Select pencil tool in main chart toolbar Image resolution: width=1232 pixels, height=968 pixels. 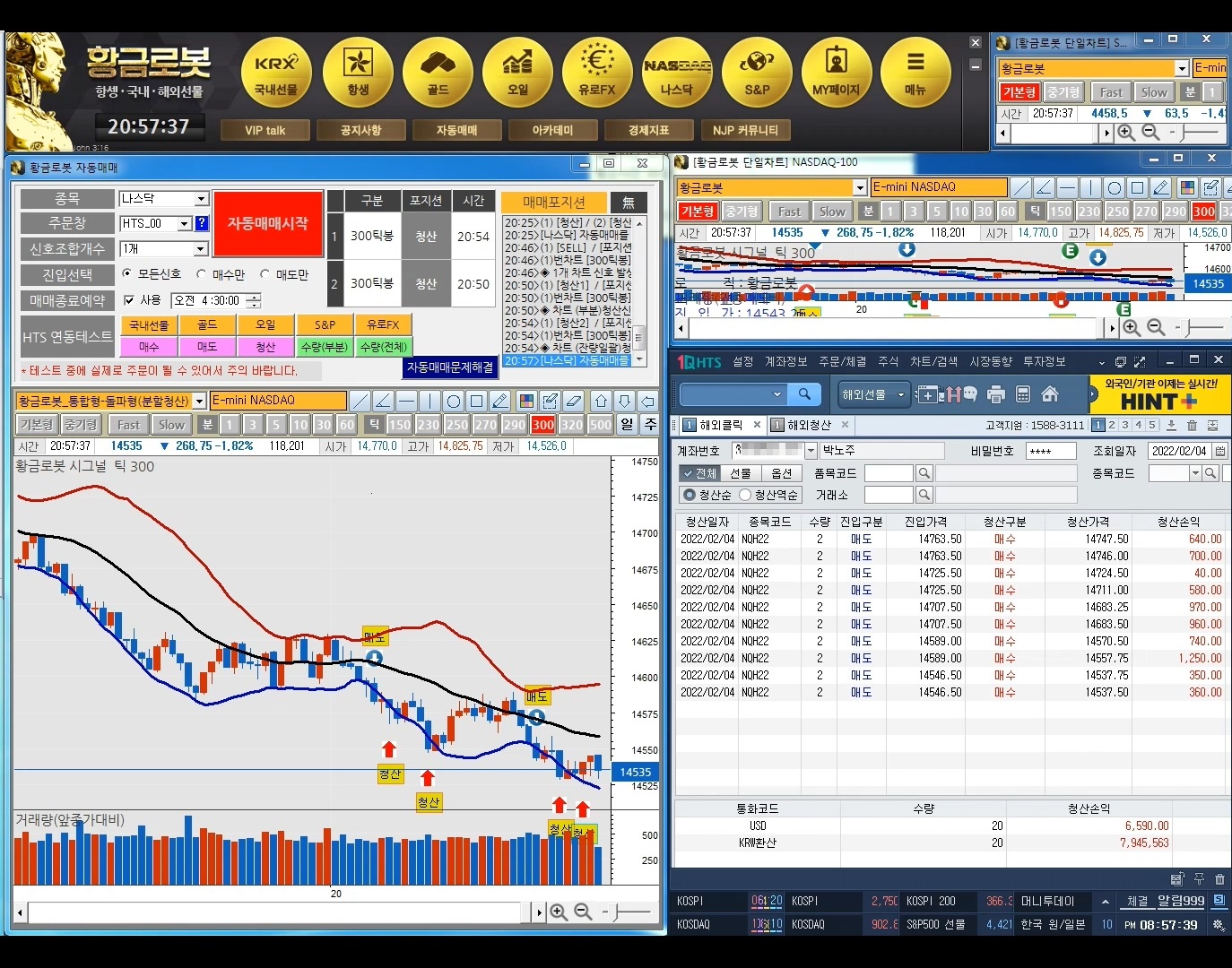(500, 401)
